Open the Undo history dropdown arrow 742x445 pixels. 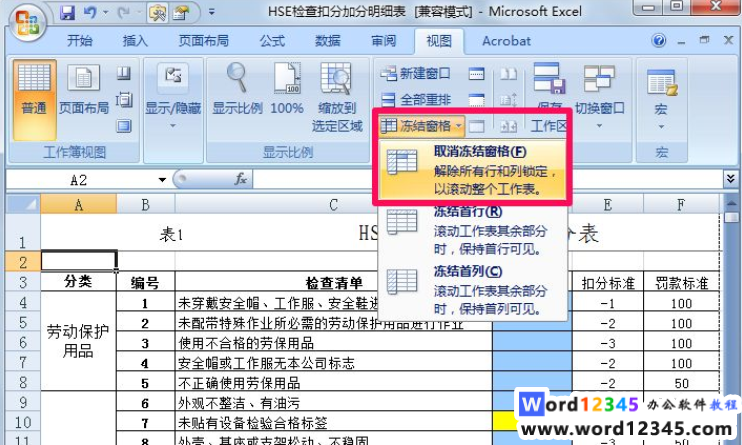click(106, 12)
